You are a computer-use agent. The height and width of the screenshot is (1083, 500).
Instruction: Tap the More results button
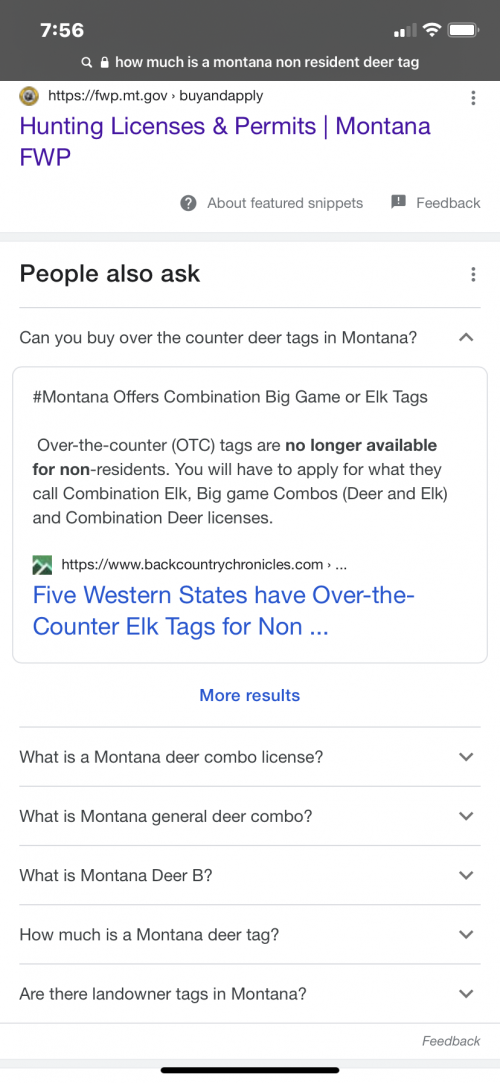tap(250, 696)
